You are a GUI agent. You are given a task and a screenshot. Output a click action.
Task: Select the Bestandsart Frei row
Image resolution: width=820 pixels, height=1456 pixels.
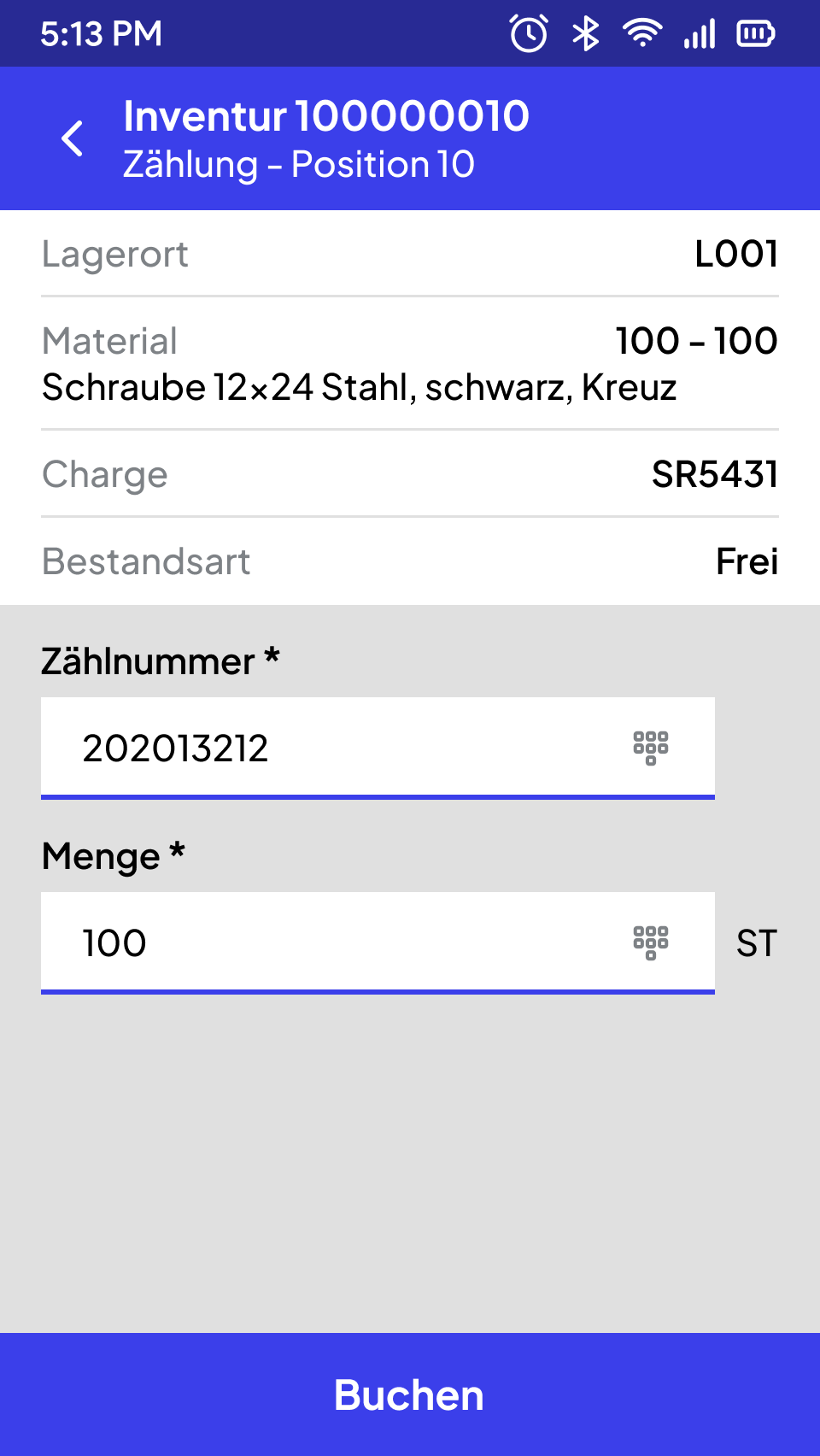click(410, 561)
